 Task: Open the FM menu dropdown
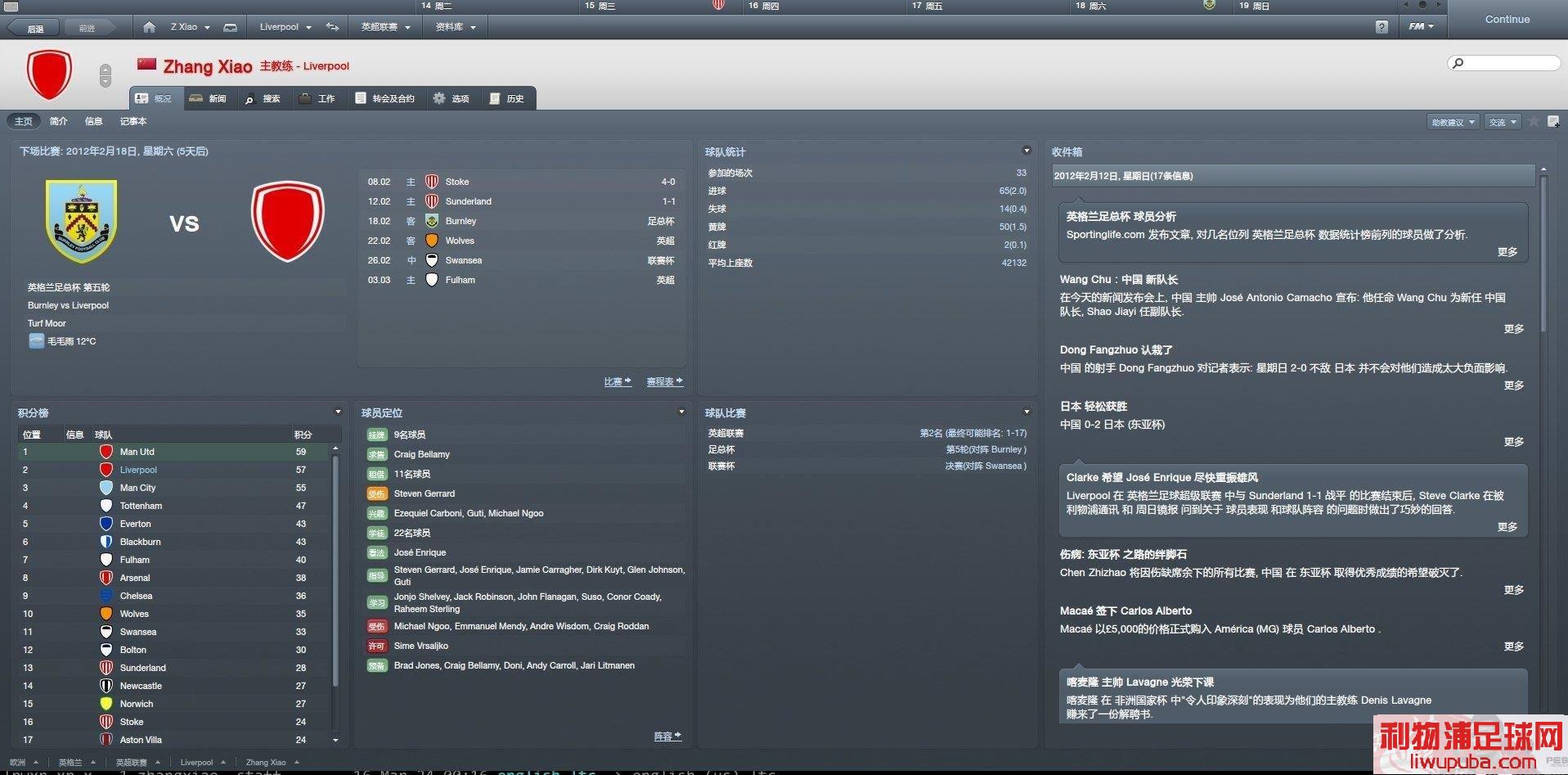pos(1421,27)
